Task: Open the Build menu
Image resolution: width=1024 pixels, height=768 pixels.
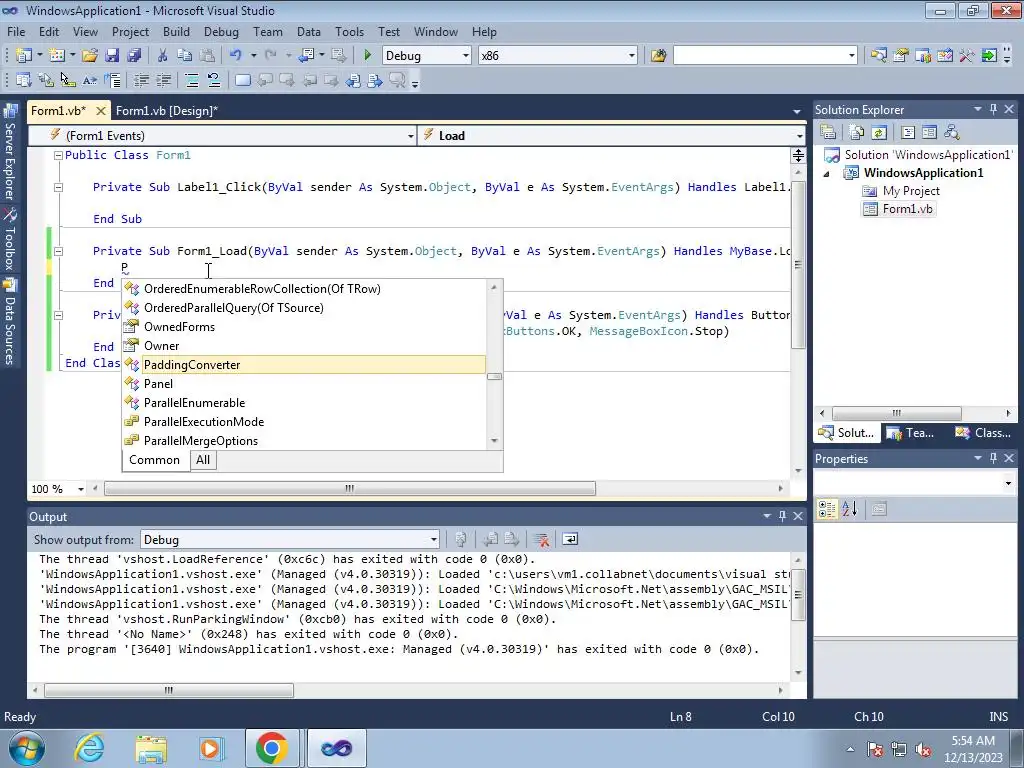Action: [176, 31]
